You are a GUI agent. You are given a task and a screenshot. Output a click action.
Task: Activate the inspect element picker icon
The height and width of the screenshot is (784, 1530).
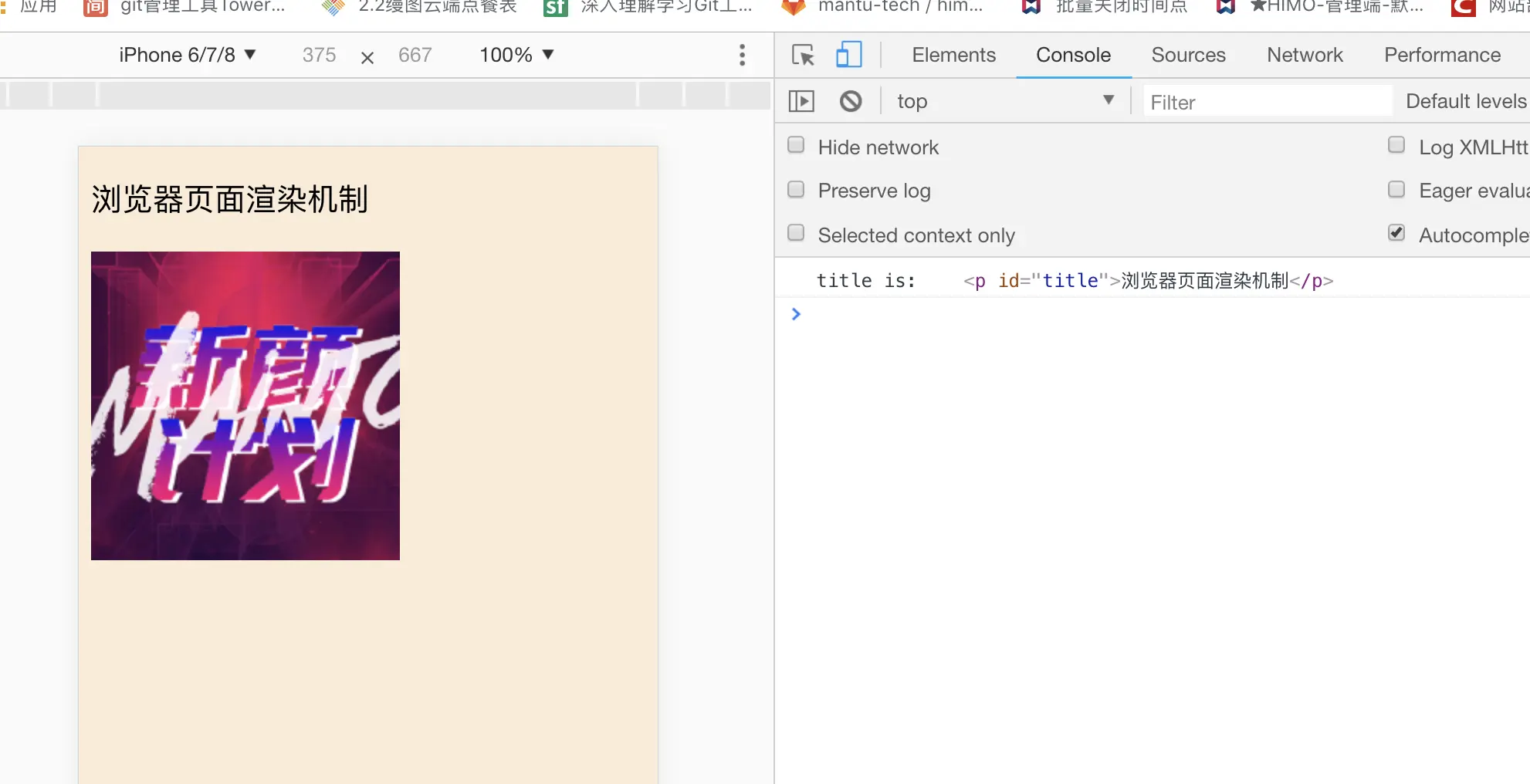tap(803, 55)
